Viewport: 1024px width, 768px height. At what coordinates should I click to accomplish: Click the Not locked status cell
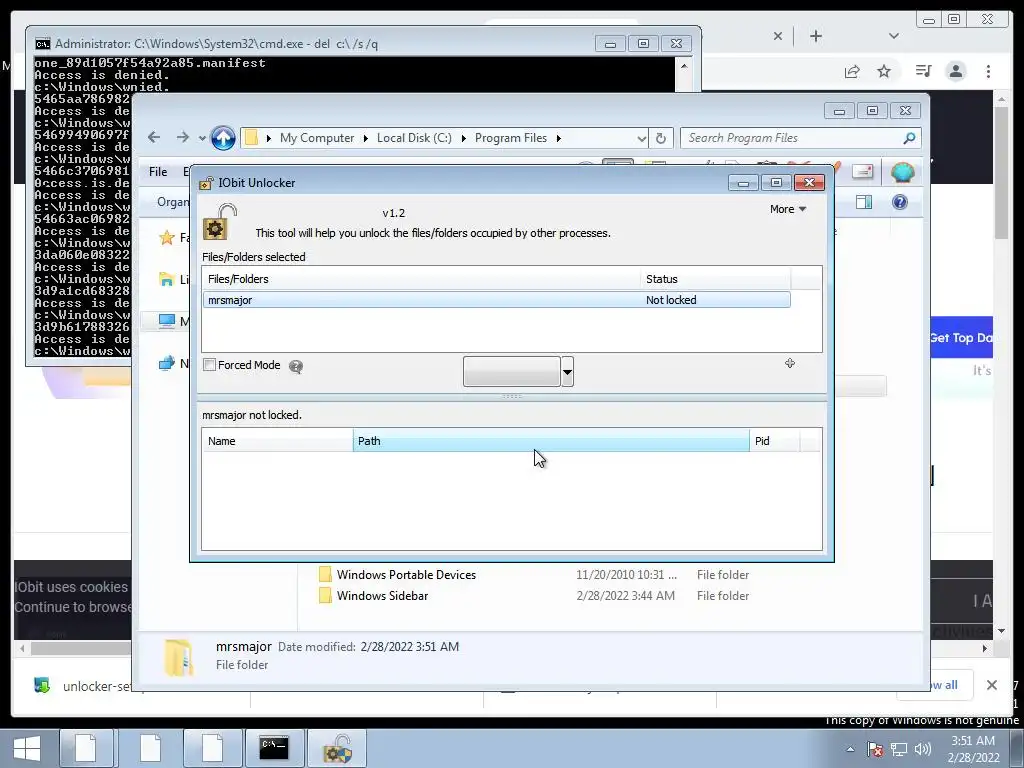(671, 300)
